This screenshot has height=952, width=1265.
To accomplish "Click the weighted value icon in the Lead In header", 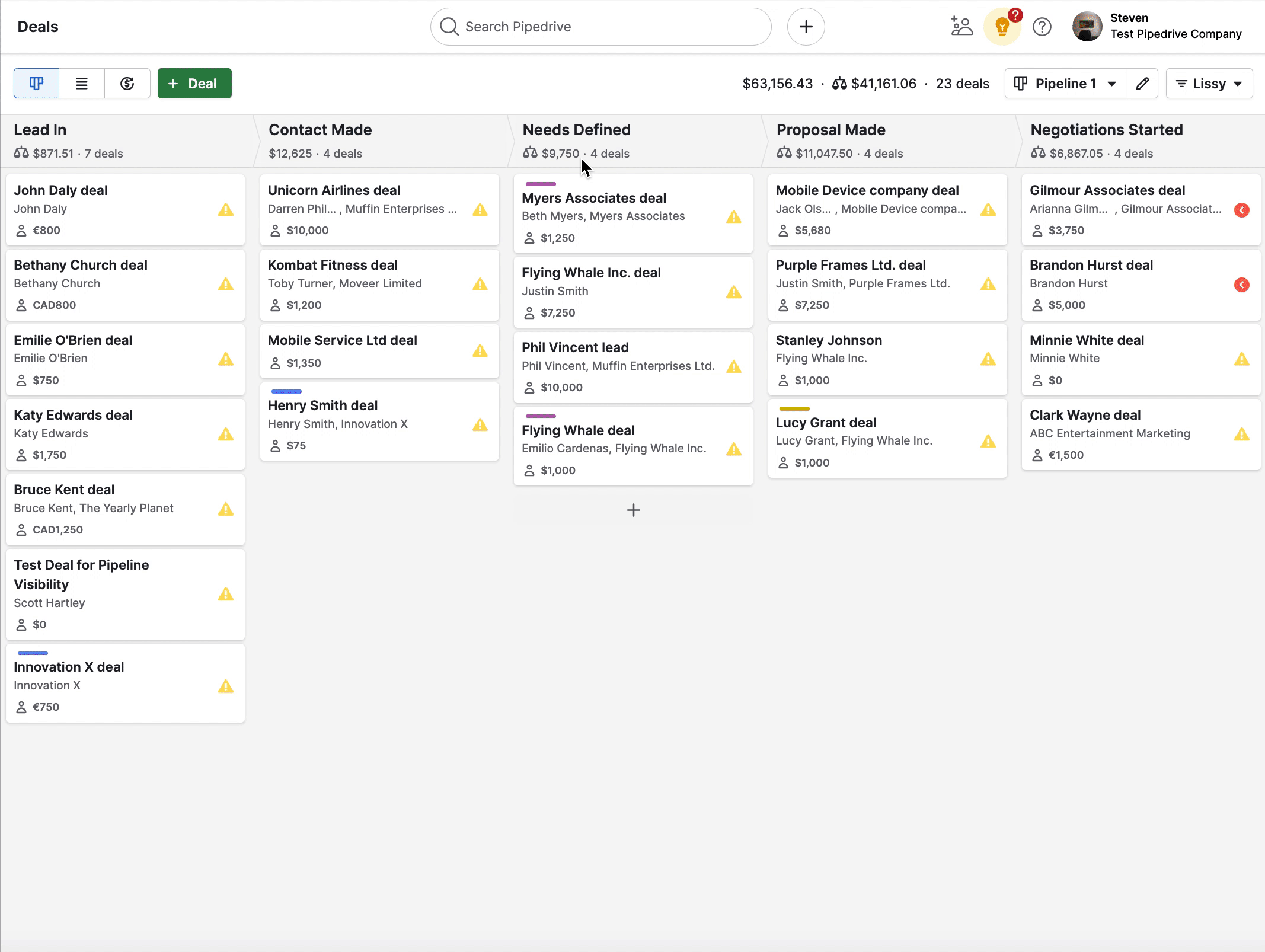I will pyautogui.click(x=21, y=153).
